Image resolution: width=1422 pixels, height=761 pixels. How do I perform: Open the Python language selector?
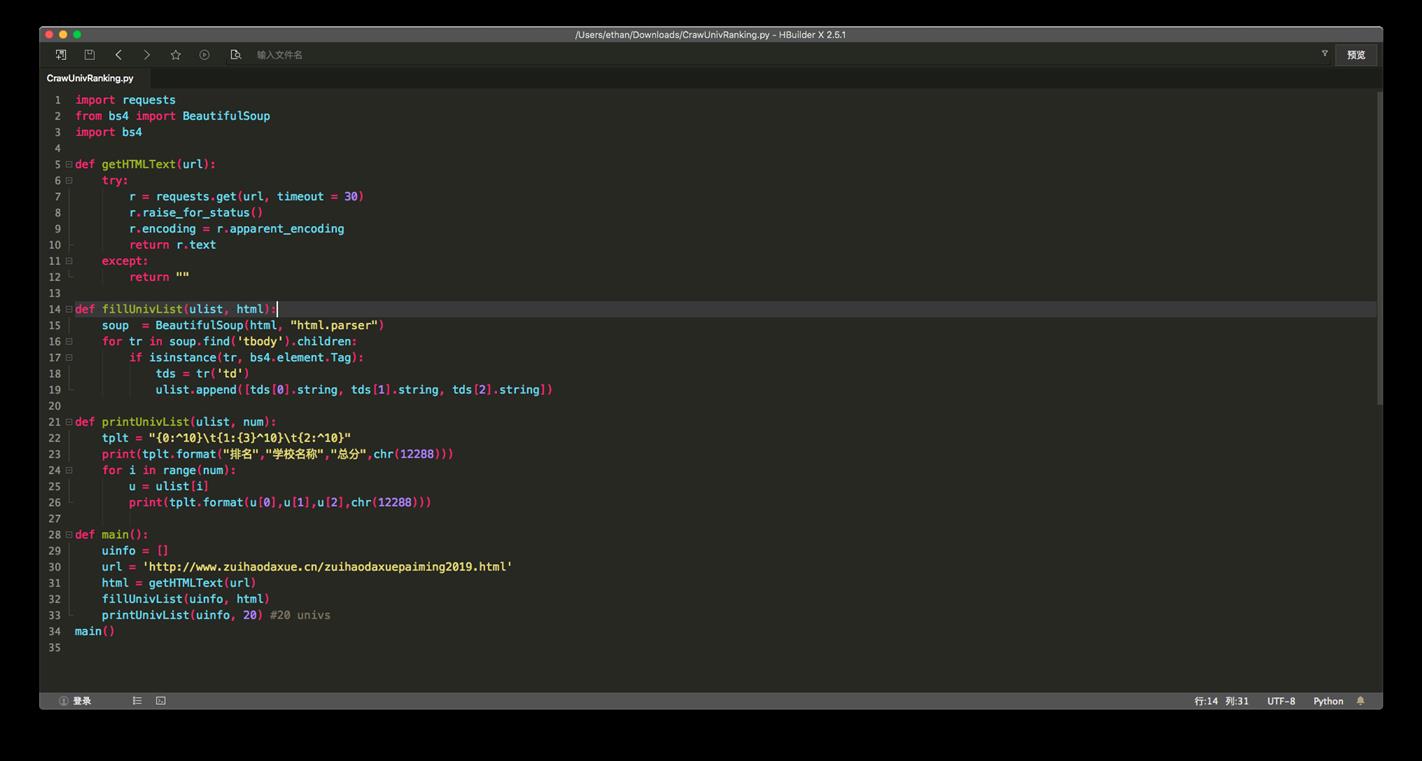[1328, 701]
